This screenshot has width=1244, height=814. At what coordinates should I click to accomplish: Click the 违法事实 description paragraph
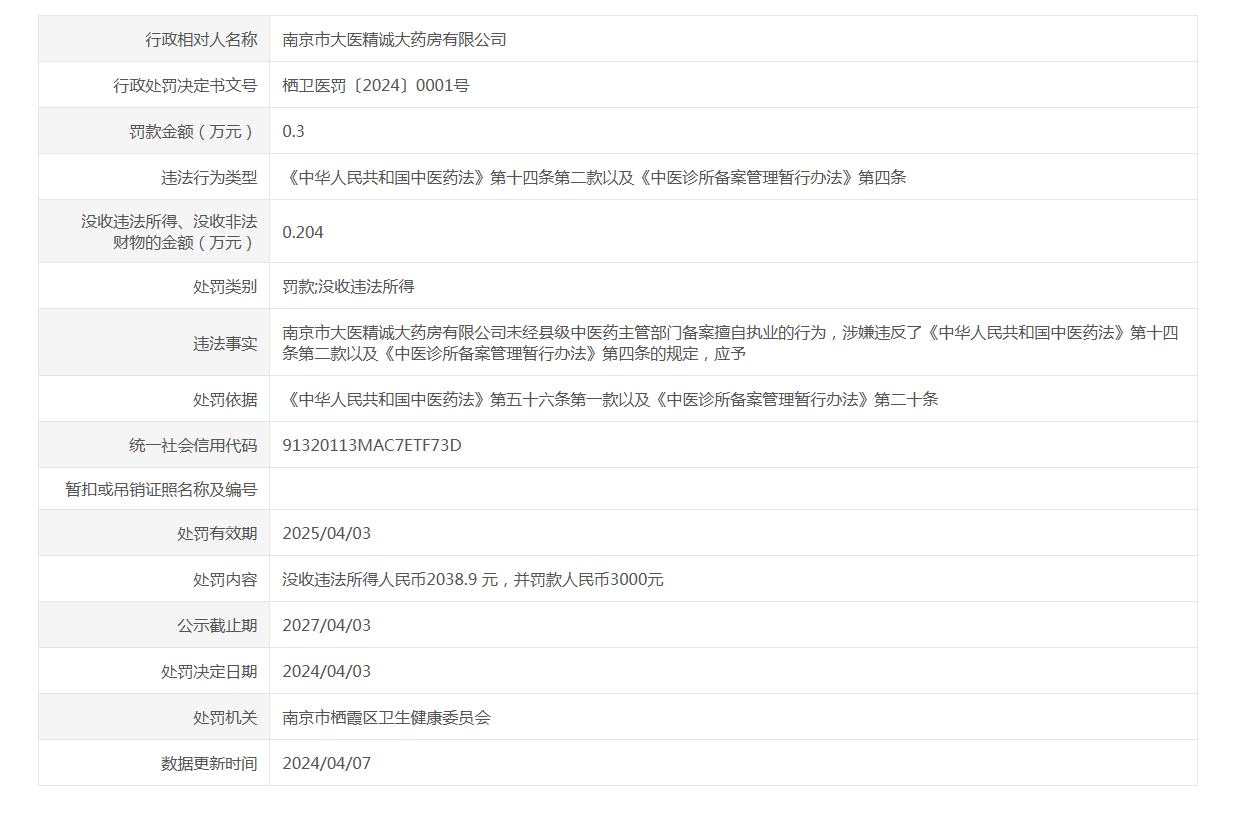[x=730, y=343]
